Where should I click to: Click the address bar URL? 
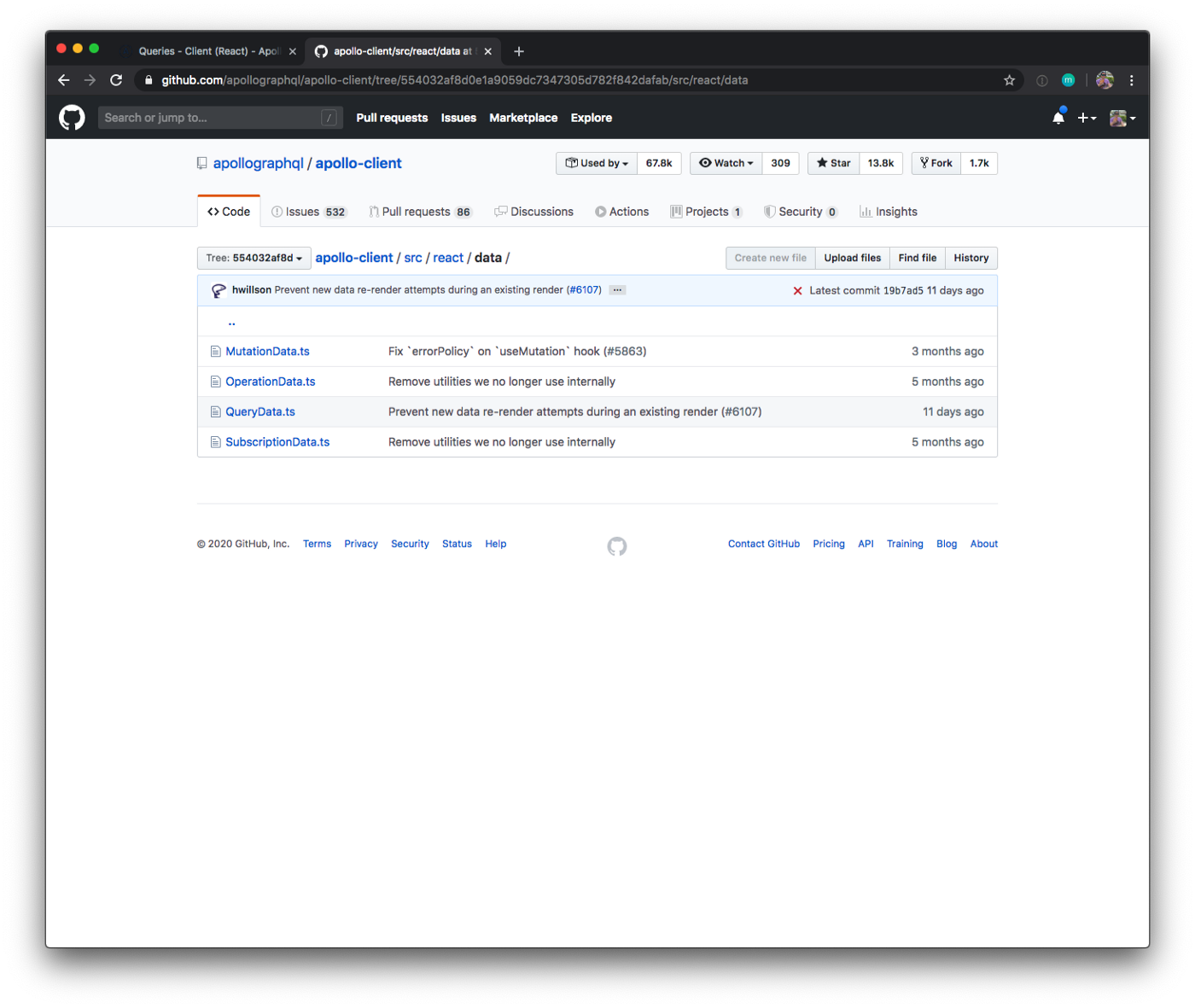[455, 80]
